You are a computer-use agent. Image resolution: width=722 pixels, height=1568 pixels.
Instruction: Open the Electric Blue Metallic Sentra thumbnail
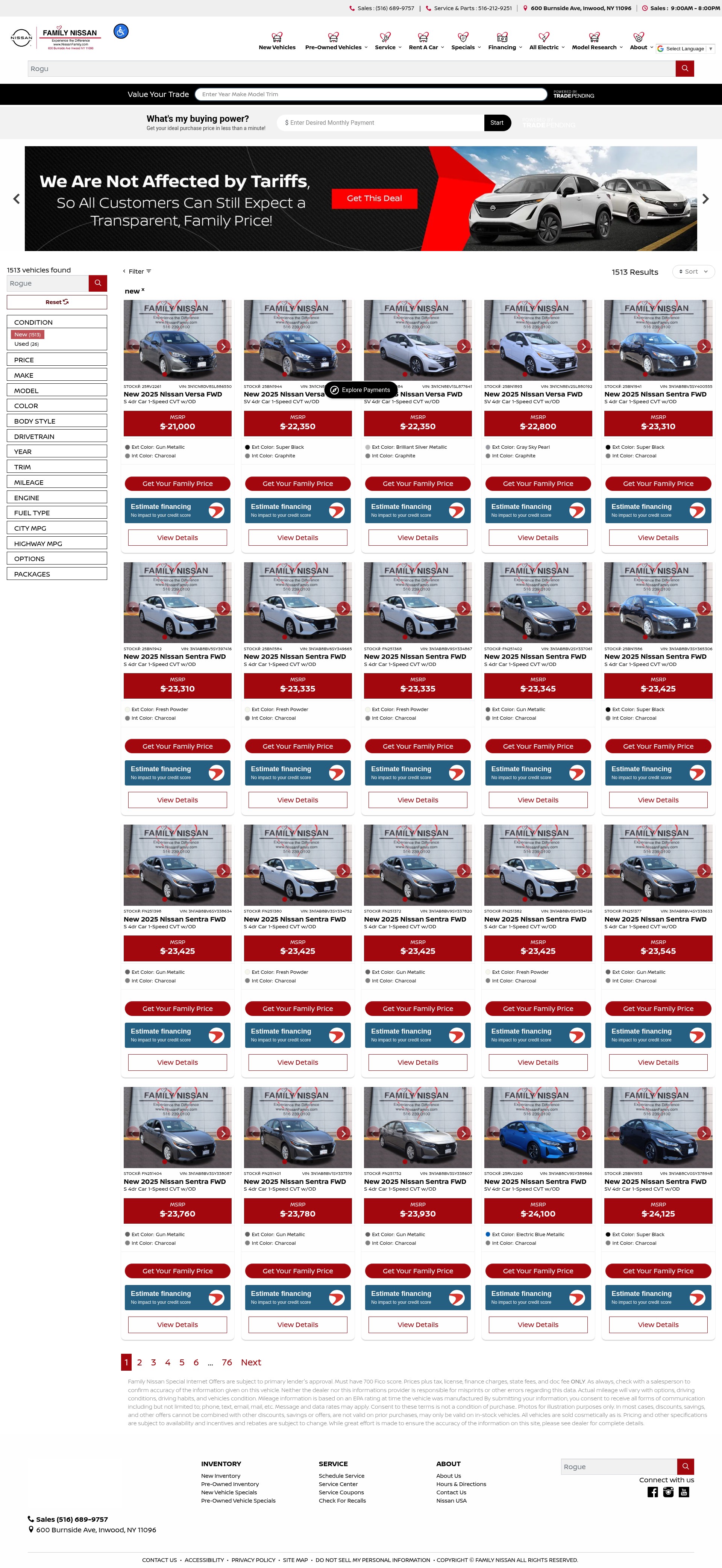coord(537,1127)
